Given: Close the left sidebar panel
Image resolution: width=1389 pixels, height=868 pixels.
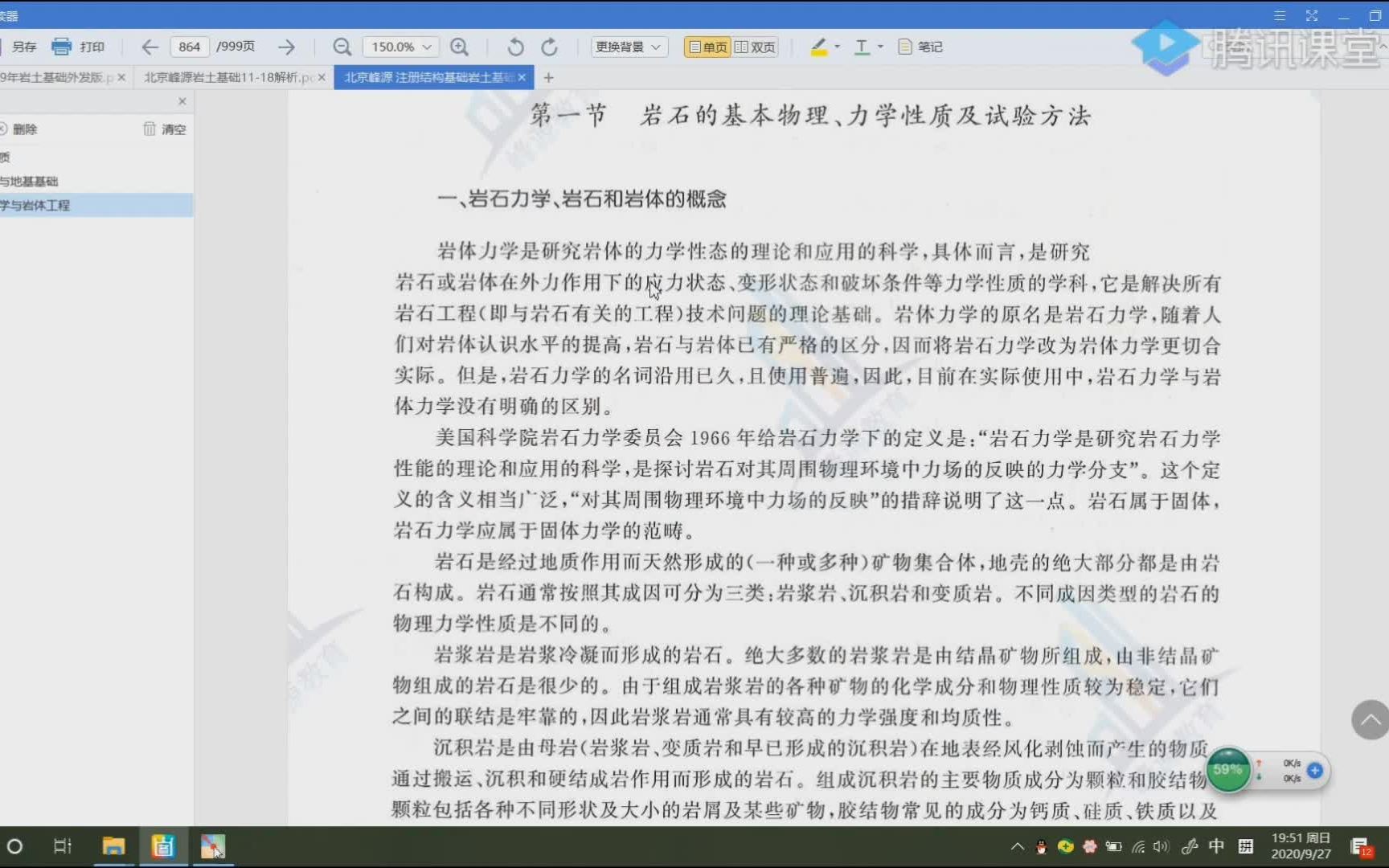Looking at the screenshot, I should pos(182,101).
